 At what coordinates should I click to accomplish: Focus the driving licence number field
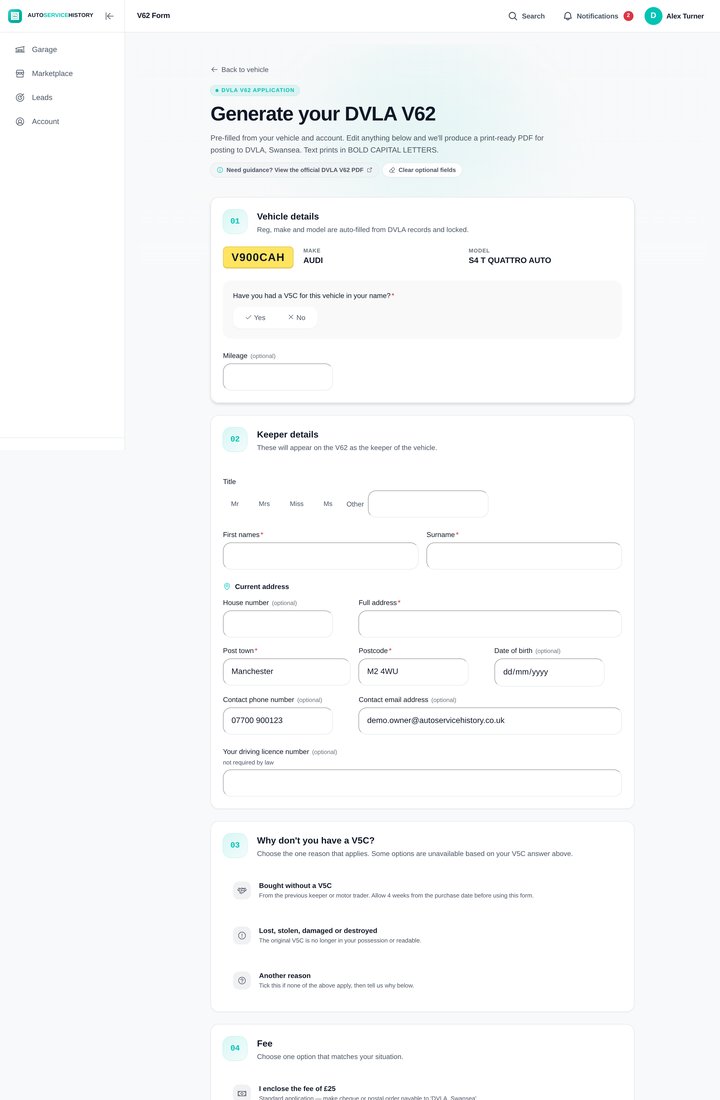click(422, 783)
